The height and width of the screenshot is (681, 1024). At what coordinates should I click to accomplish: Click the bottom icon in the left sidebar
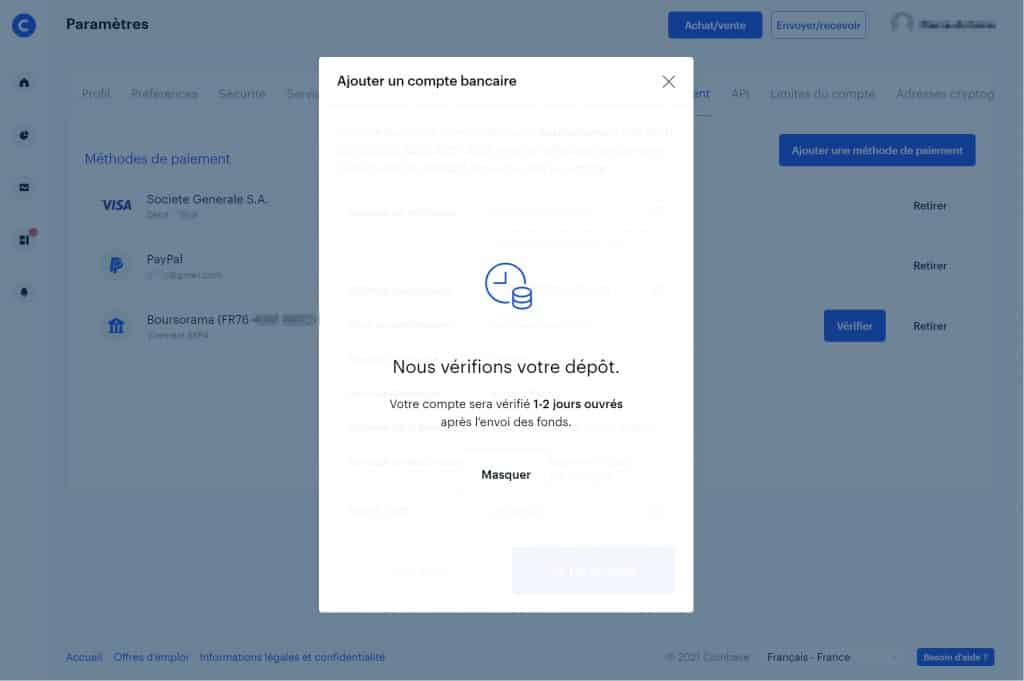[x=24, y=292]
